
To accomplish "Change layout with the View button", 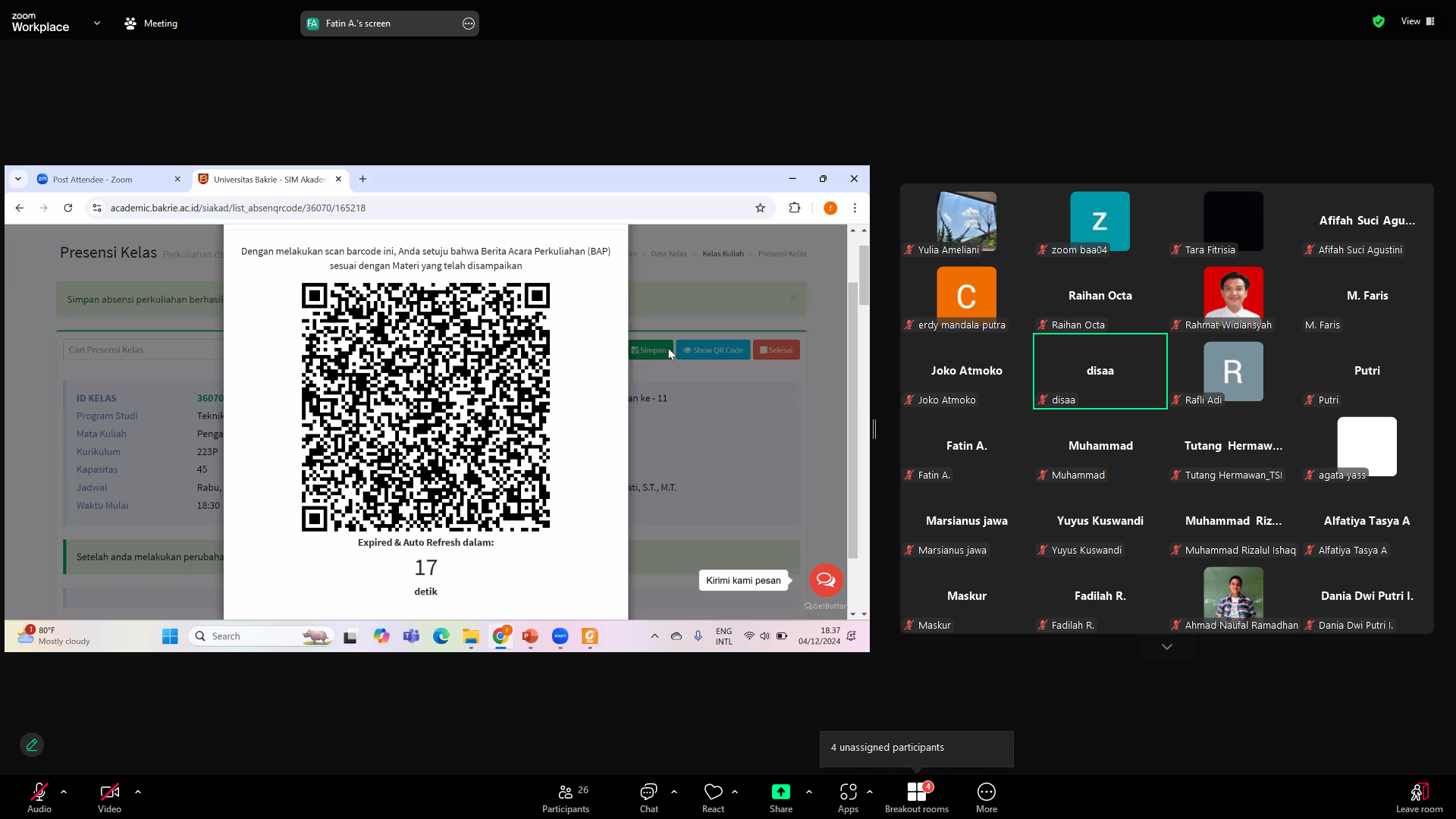I will tap(1418, 21).
